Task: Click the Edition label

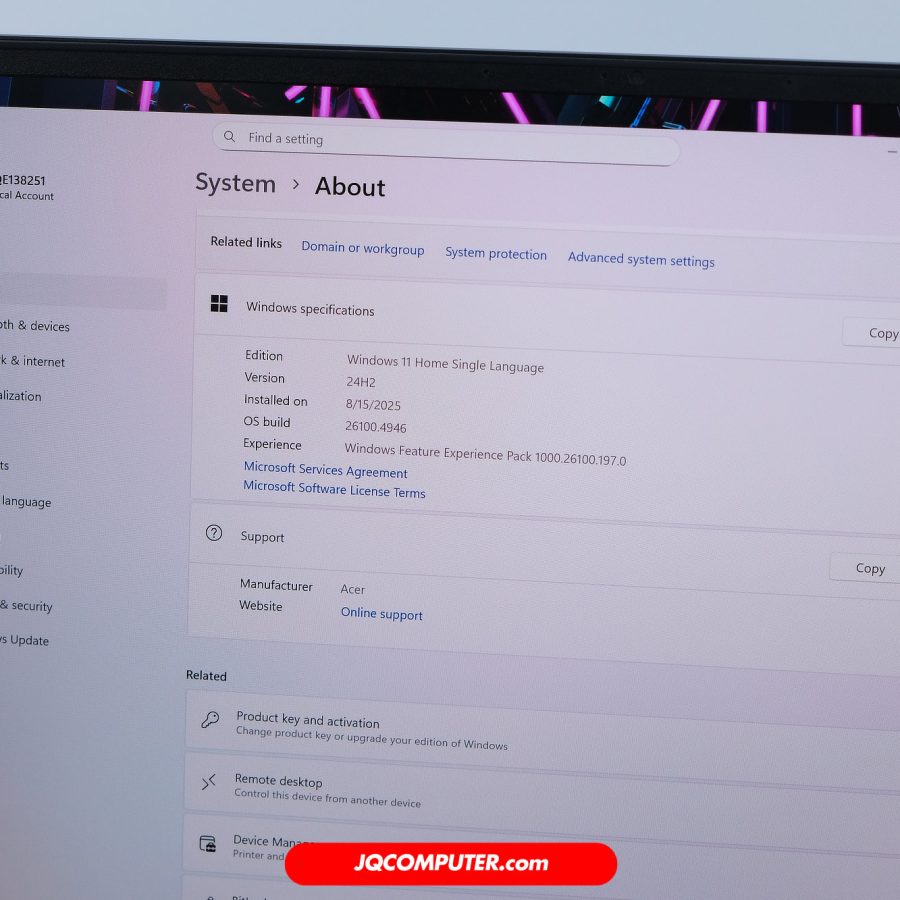Action: pos(264,355)
